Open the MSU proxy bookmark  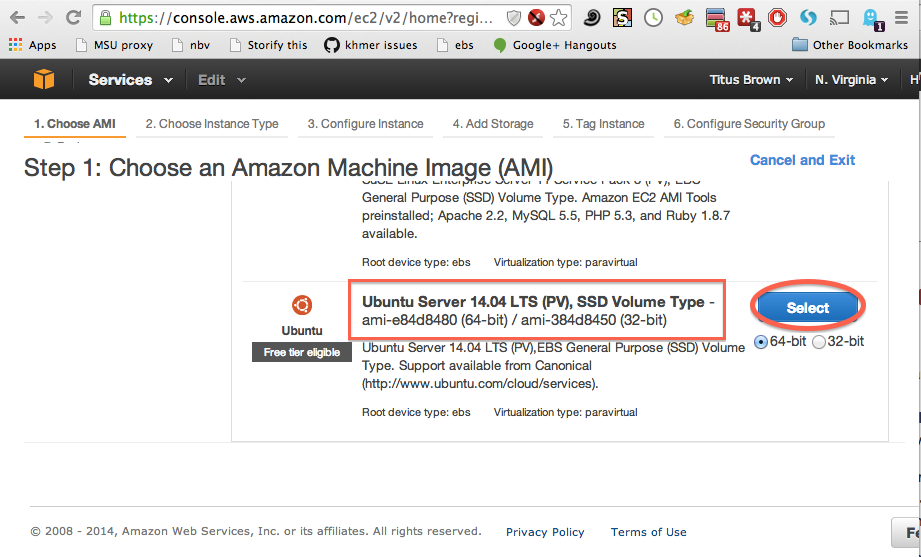click(x=115, y=45)
